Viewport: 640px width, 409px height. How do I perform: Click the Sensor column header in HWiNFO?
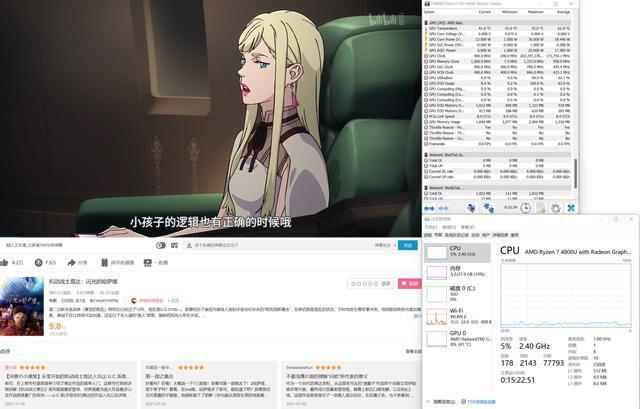click(429, 12)
